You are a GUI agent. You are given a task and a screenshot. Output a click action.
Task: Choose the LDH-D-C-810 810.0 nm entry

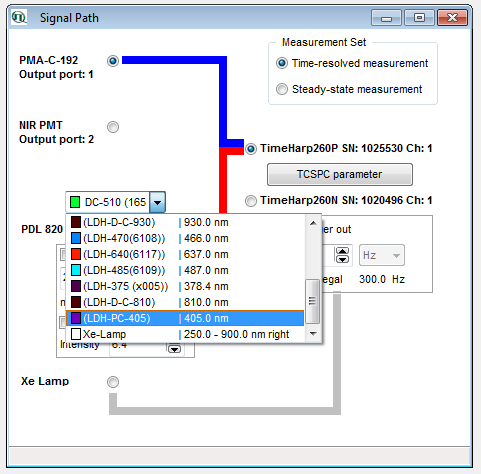tap(185, 302)
